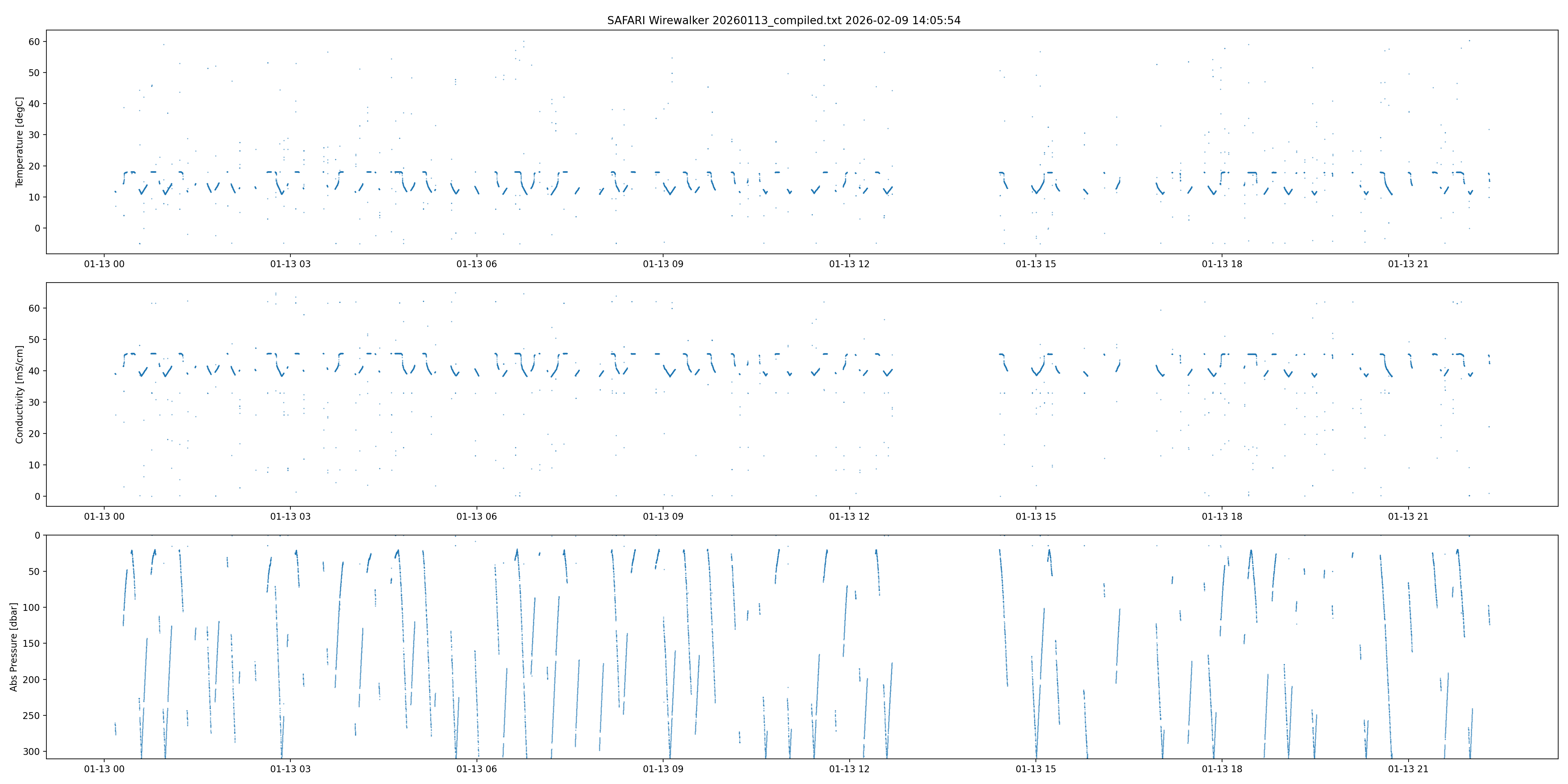Click the SAFARI Wirewalker plot title
This screenshot has height=784, width=1568.
[x=783, y=20]
